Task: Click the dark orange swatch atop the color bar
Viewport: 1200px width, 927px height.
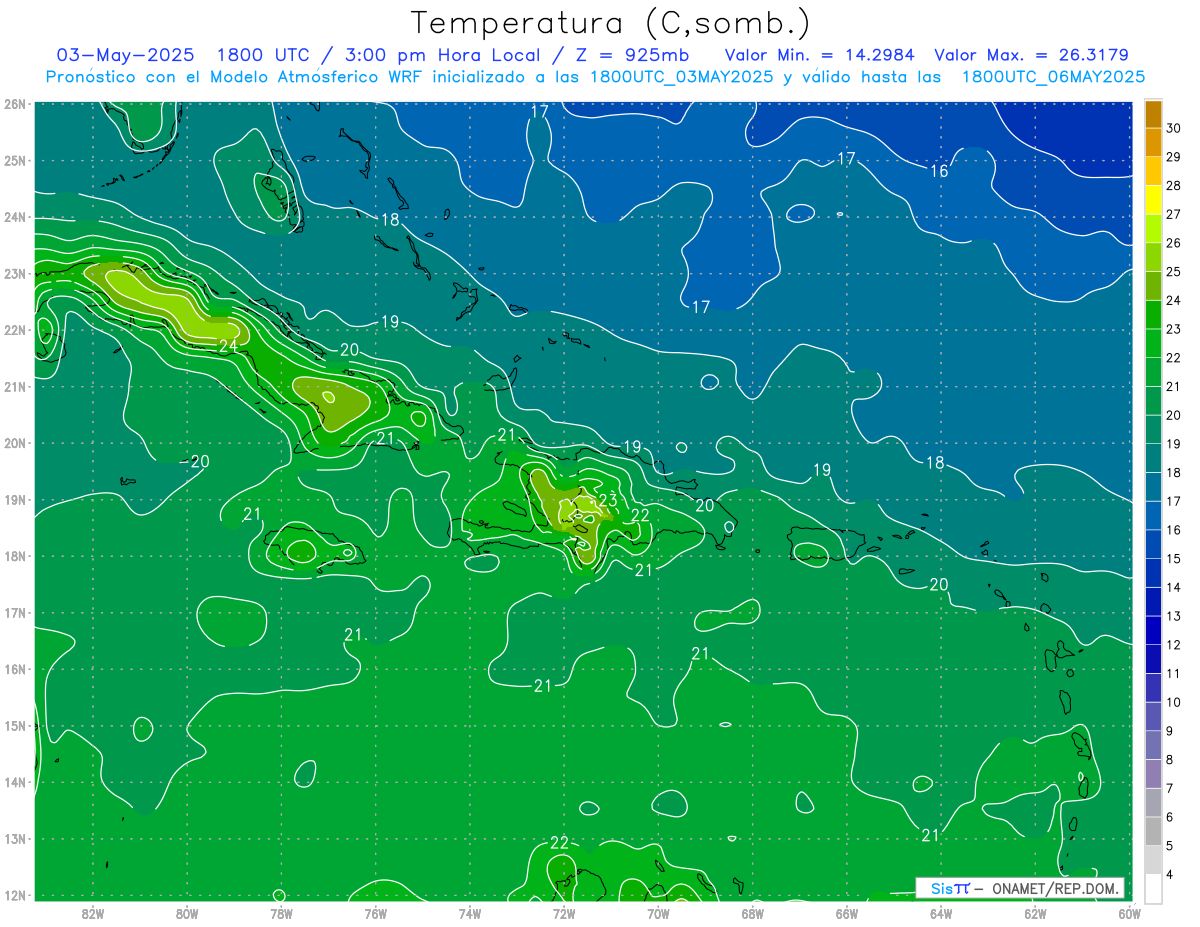Action: click(x=1153, y=113)
